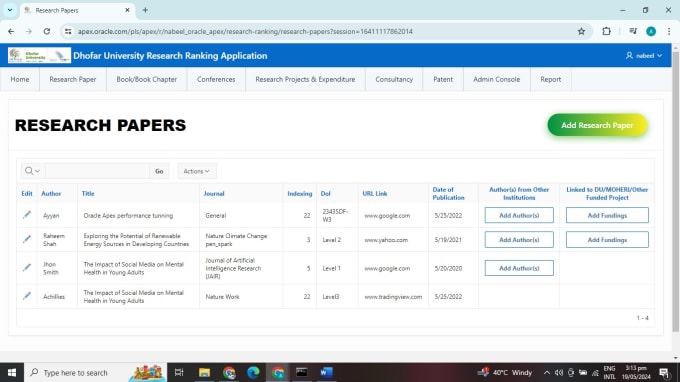Open the volume control in tray
This screenshot has height=382, width=680.
click(559, 372)
